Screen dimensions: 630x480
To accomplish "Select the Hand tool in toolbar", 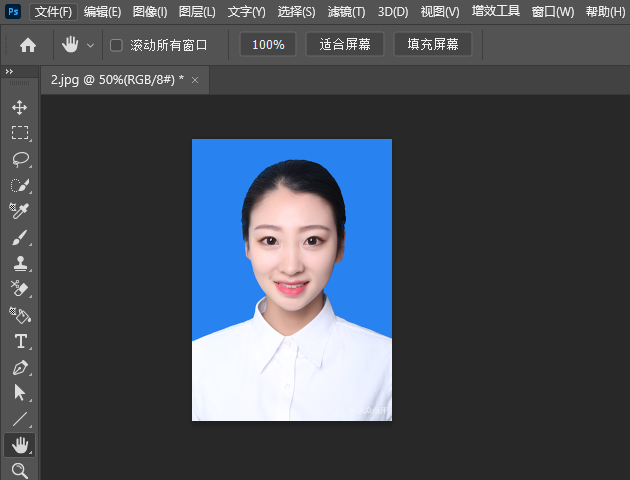I will 20,445.
